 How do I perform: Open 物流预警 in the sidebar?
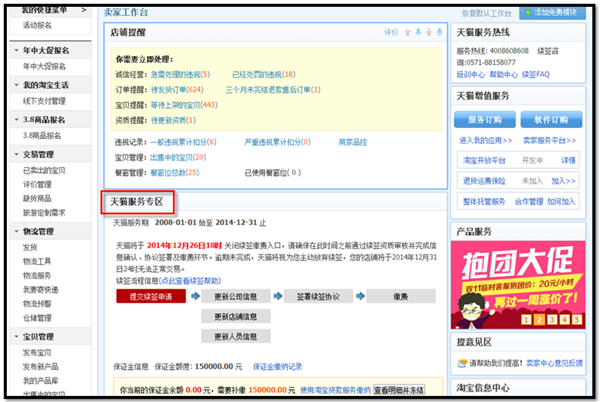coord(37,304)
